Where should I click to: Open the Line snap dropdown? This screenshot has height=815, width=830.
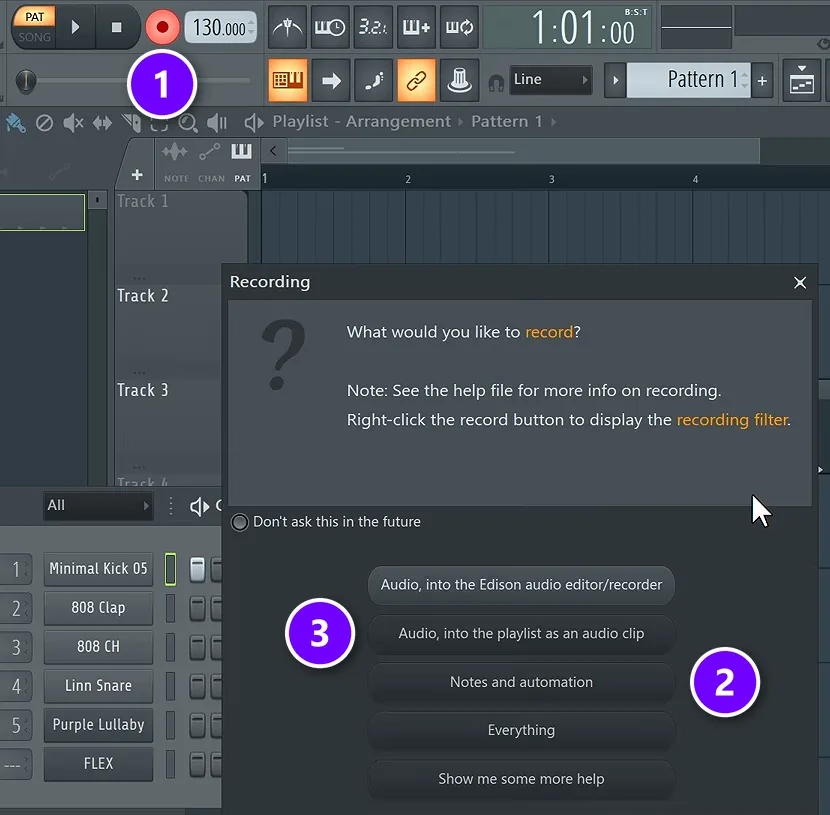tap(551, 80)
